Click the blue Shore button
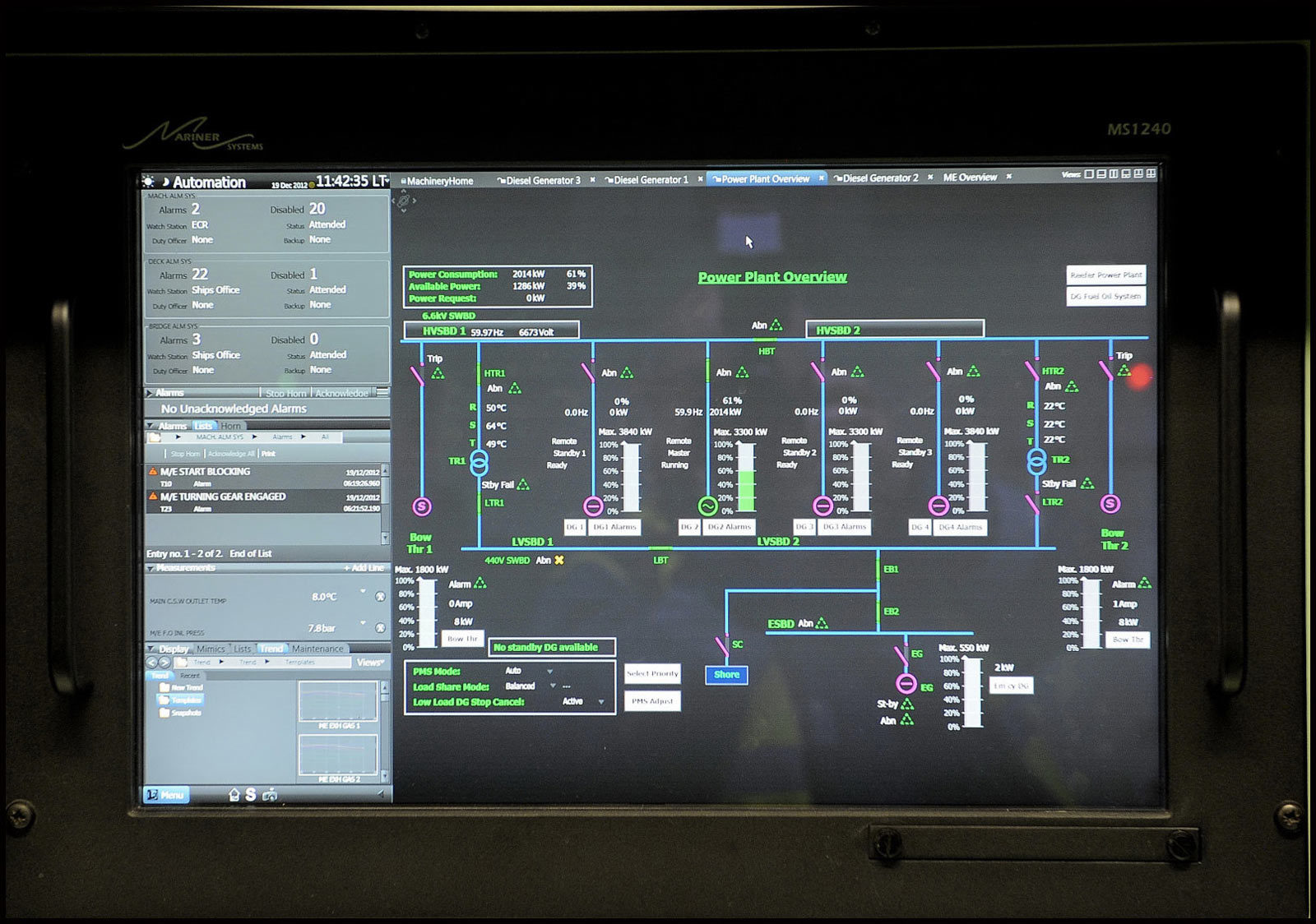This screenshot has height=924, width=1316. [x=726, y=675]
